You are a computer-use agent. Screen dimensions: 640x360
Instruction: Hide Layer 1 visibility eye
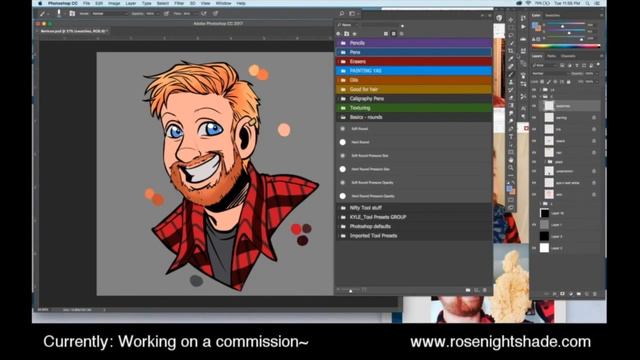pyautogui.click(x=534, y=224)
